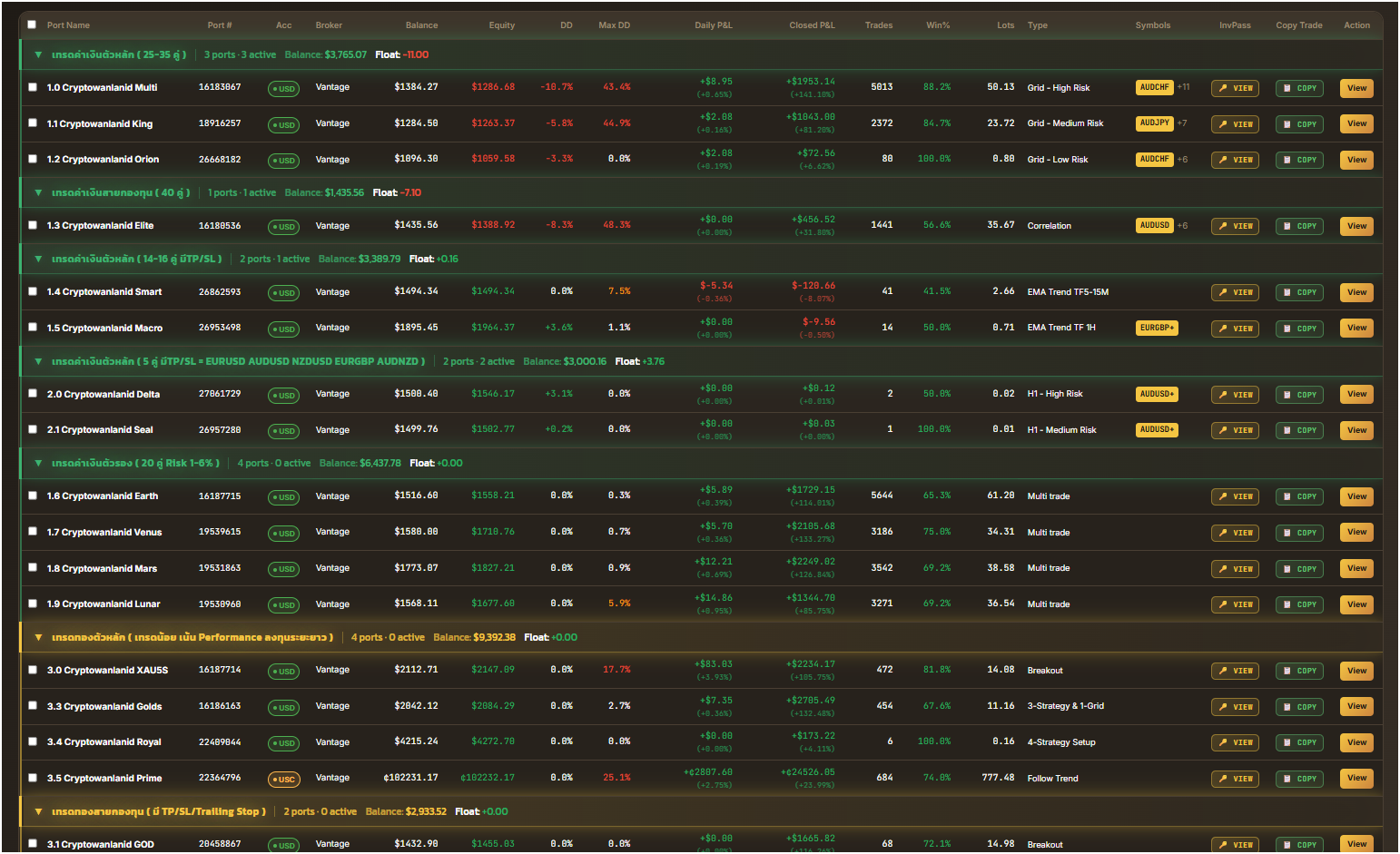Viewport: 1400px width, 854px height.
Task: Open InvPass key VIEW for Multi row
Action: (1235, 88)
